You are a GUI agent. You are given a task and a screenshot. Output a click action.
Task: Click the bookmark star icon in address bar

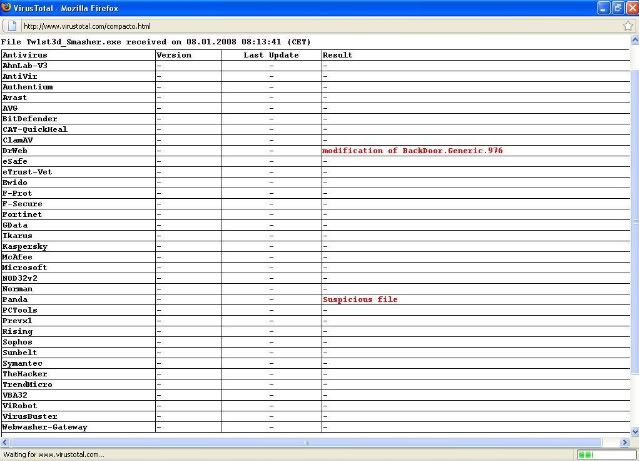pyautogui.click(x=628, y=26)
